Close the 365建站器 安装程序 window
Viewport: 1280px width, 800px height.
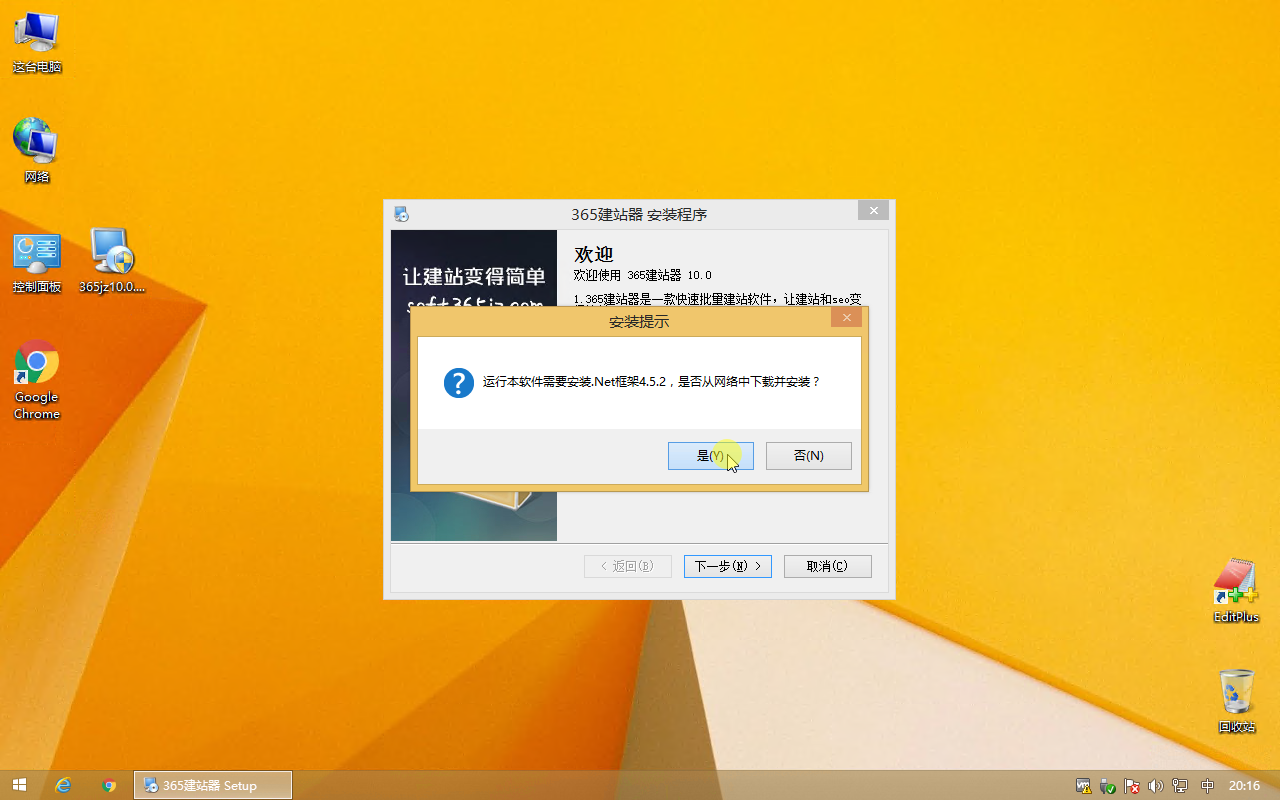pos(873,211)
